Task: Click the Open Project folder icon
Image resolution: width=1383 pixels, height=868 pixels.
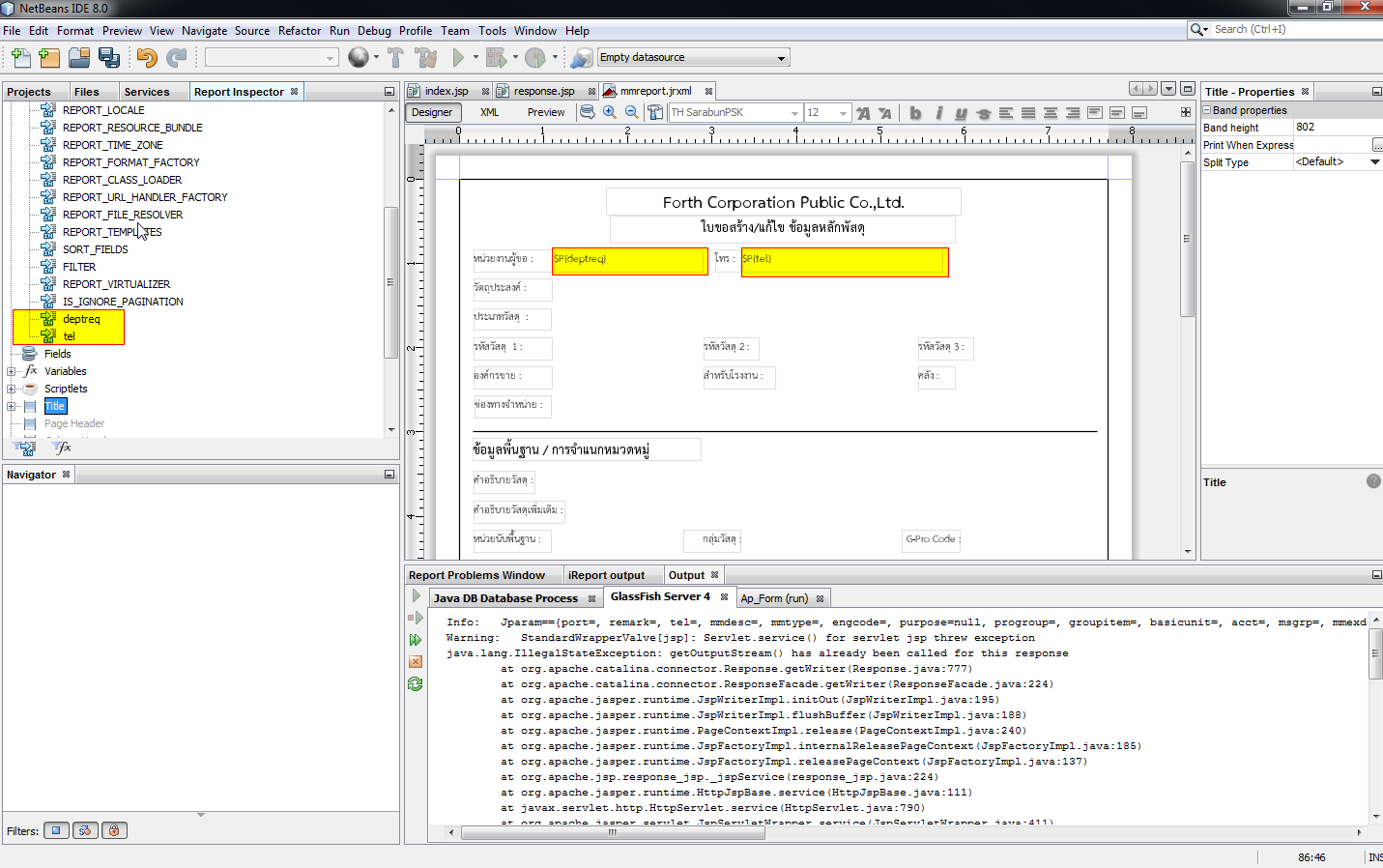Action: 79,58
